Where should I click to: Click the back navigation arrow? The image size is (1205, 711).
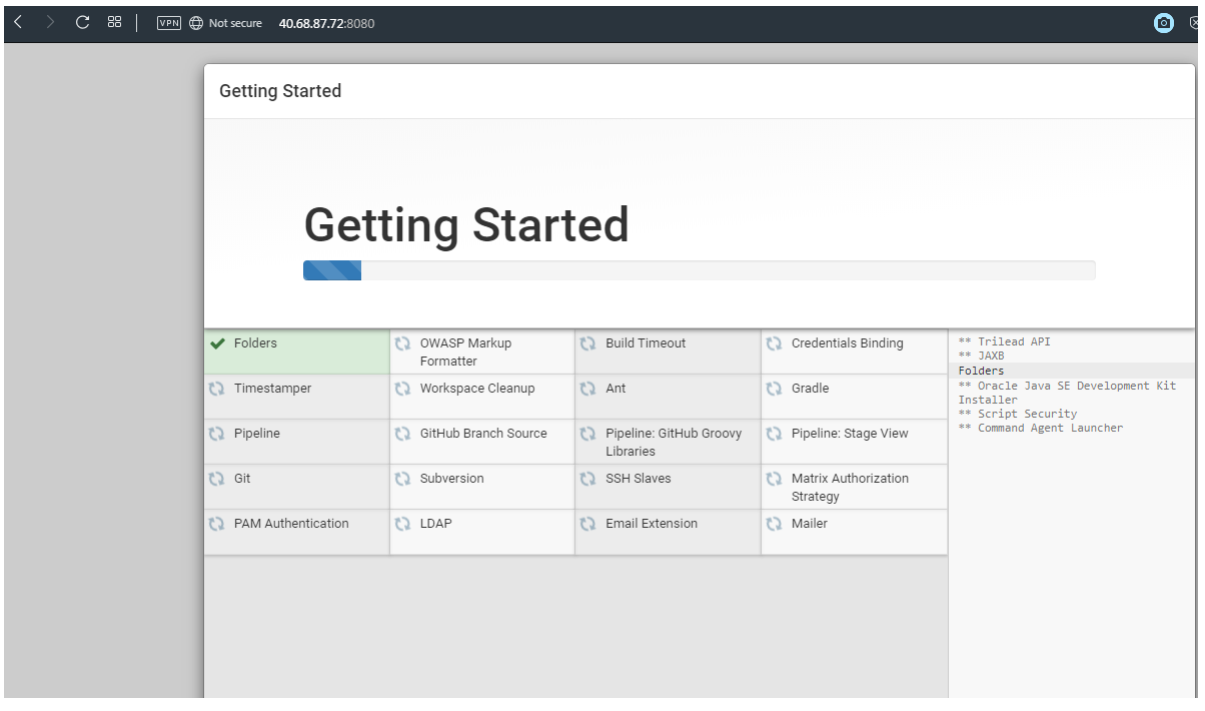17,21
